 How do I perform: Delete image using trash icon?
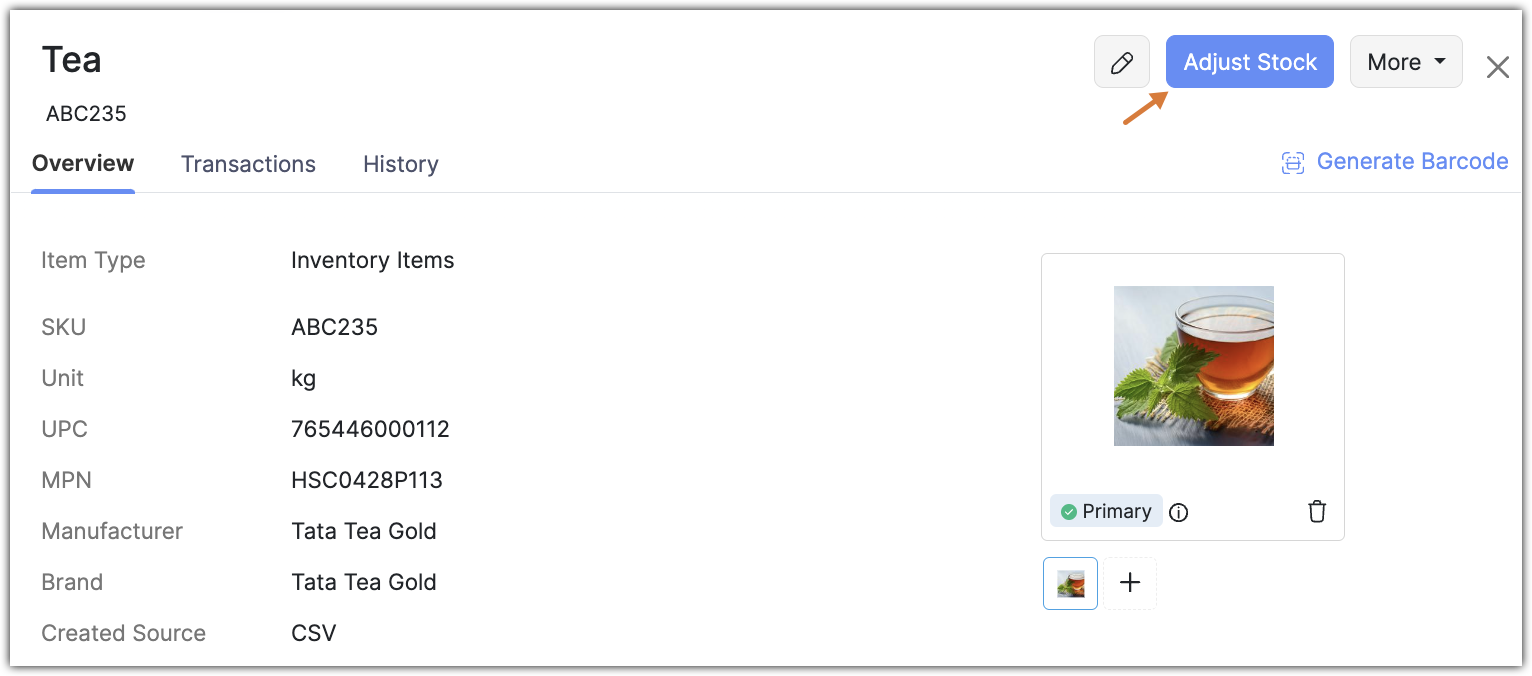1317,511
